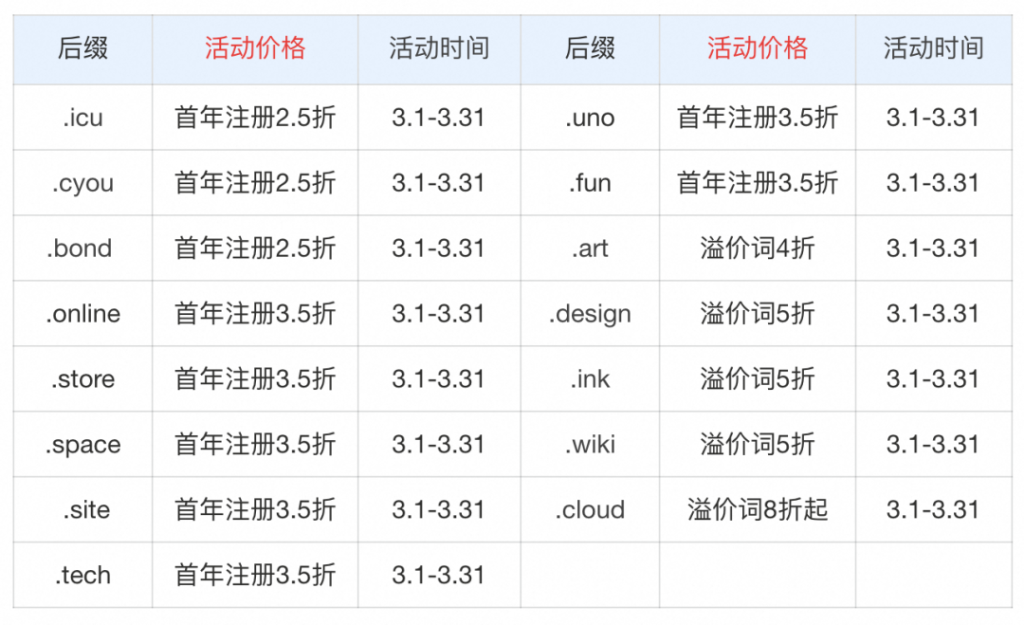Screen dimensions: 1024x625
Task: Select the .wiki domain suffix
Action: click(x=590, y=444)
